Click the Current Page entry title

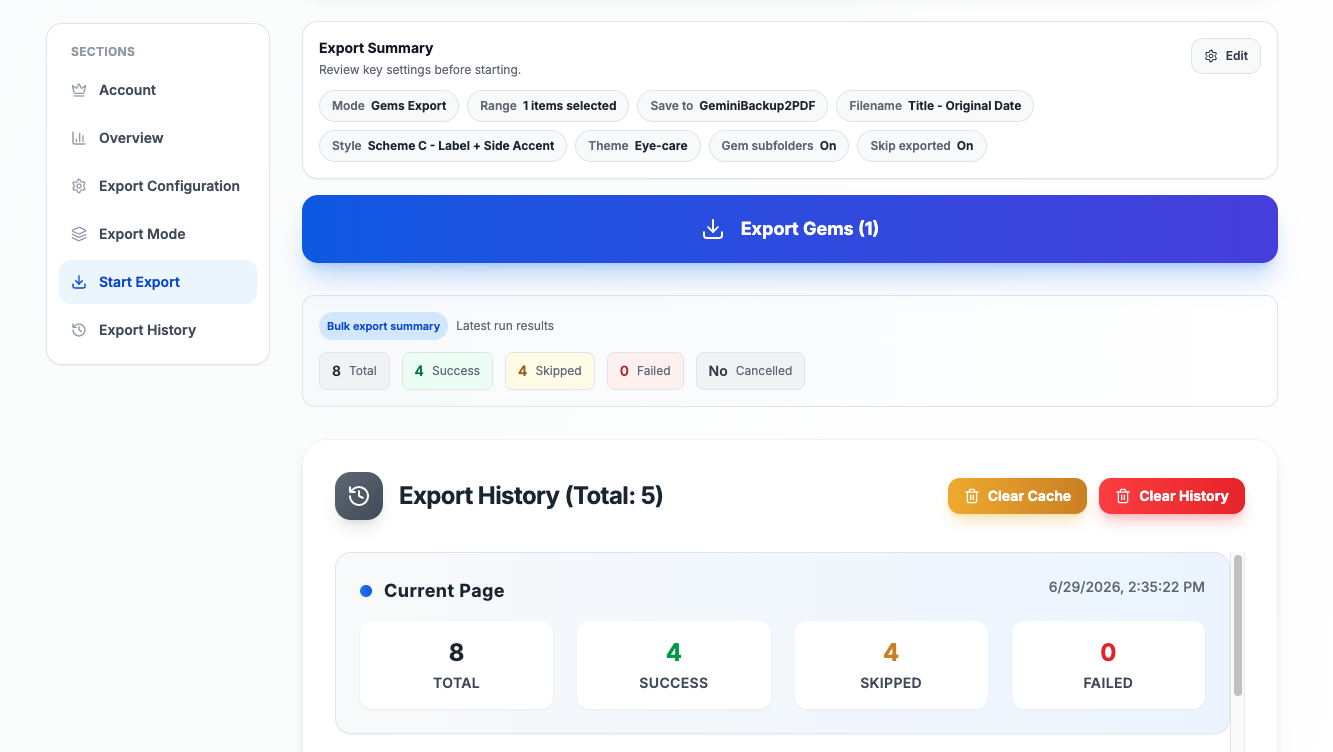tap(444, 591)
